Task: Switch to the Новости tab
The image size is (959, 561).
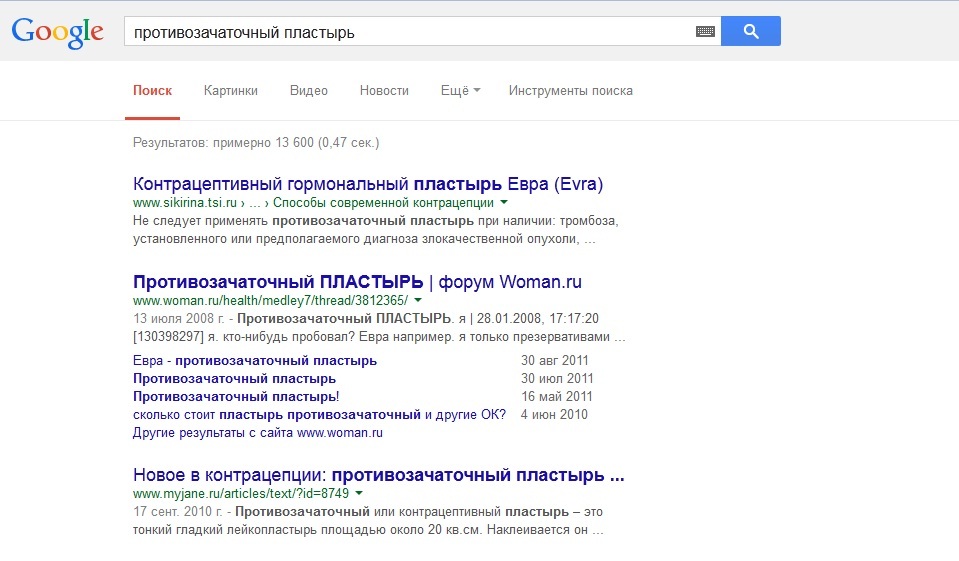Action: tap(384, 91)
